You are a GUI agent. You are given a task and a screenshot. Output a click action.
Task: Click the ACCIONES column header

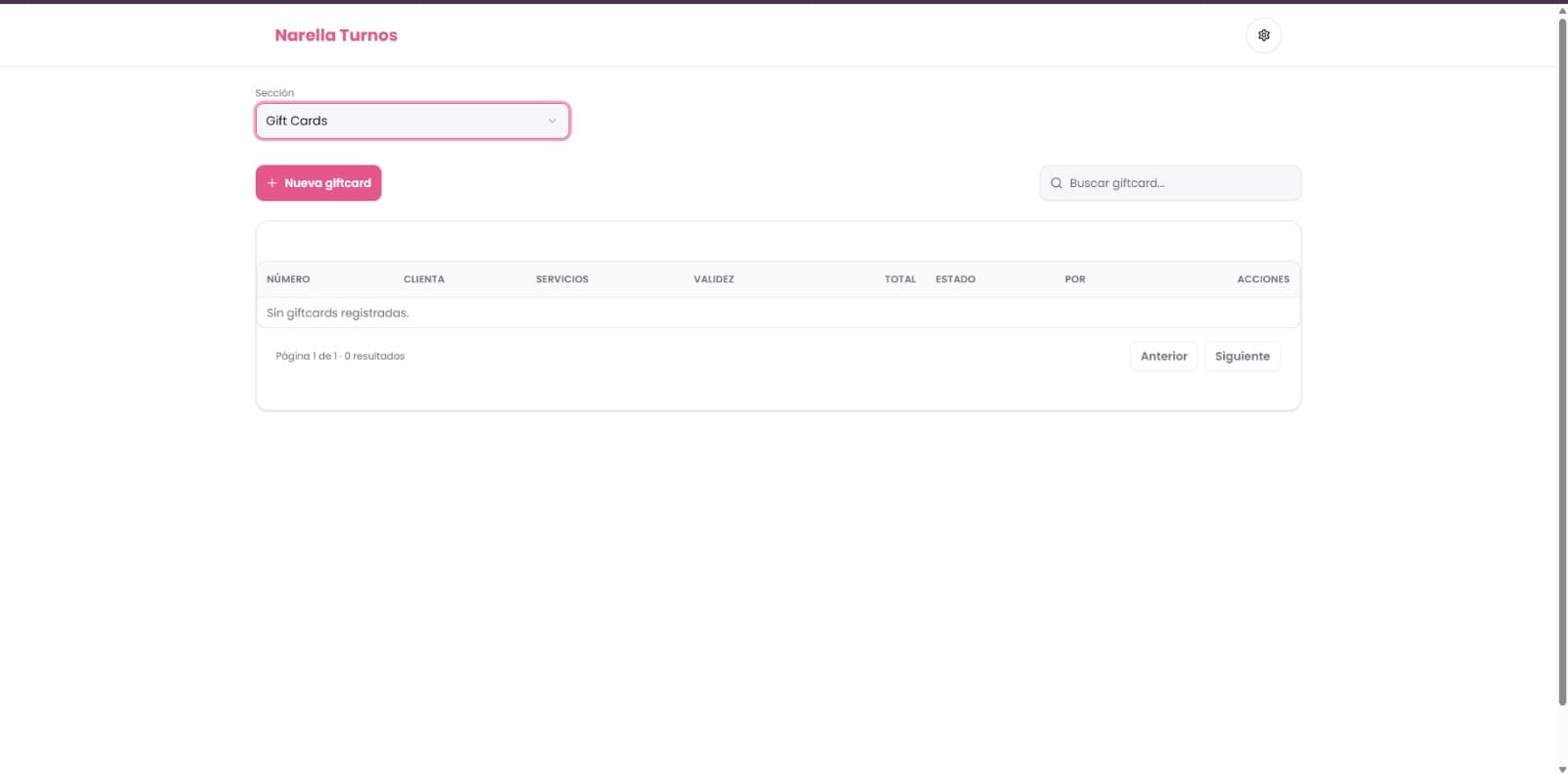pyautogui.click(x=1263, y=279)
